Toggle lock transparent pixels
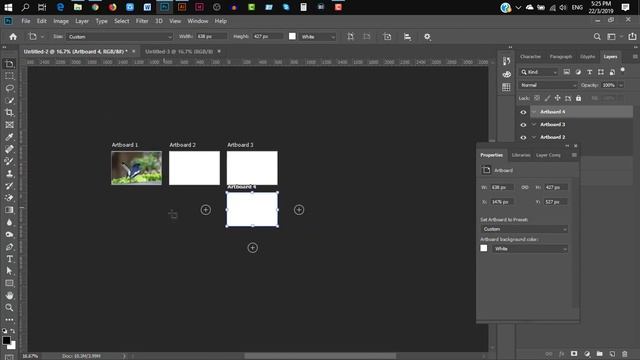The width and height of the screenshot is (640, 360). (x=537, y=98)
